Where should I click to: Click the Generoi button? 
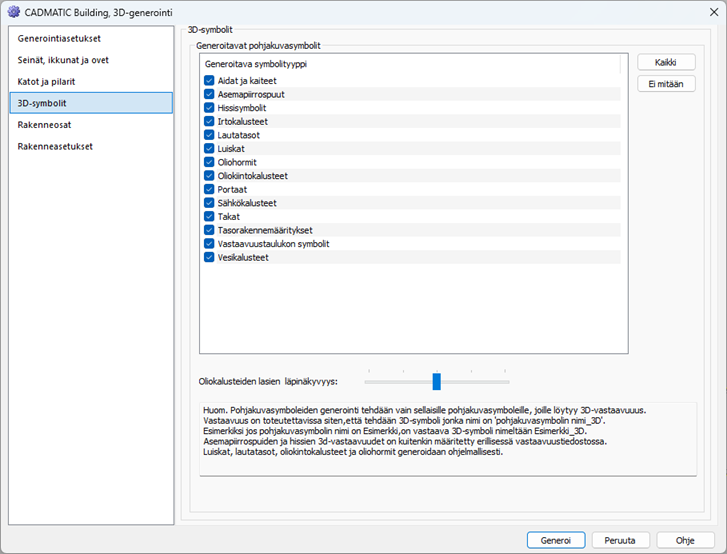pyautogui.click(x=556, y=539)
